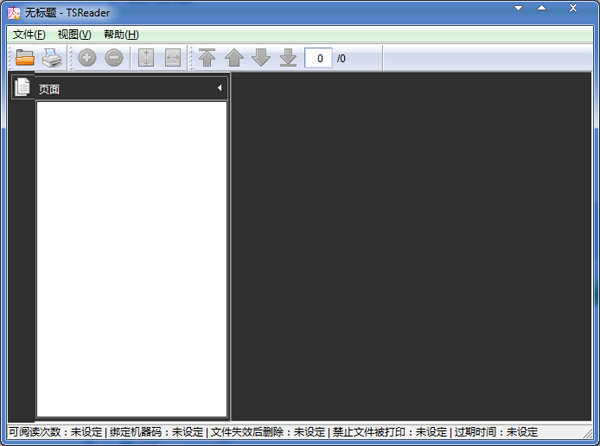Image resolution: width=600 pixels, height=446 pixels.
Task: Select the fit width icon
Action: [x=173, y=58]
